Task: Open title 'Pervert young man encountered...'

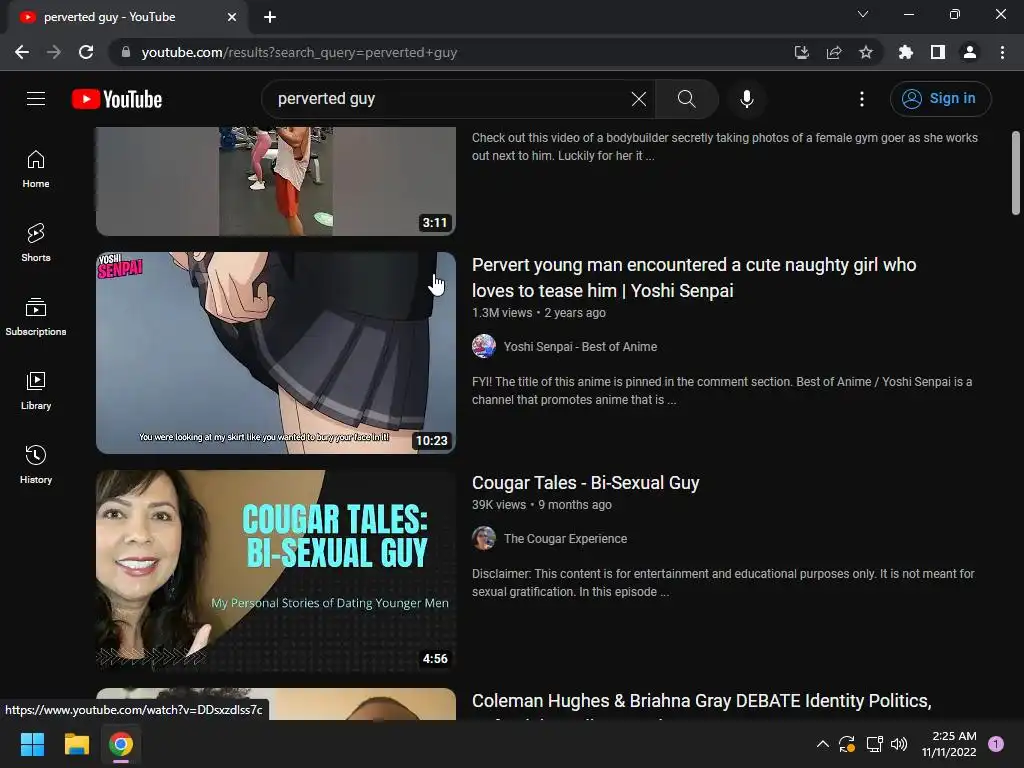Action: 694,278
